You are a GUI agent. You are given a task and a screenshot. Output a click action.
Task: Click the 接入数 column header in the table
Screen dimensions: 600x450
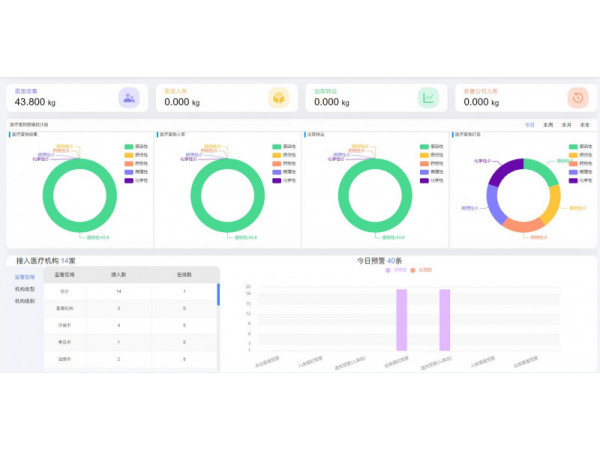click(118, 273)
